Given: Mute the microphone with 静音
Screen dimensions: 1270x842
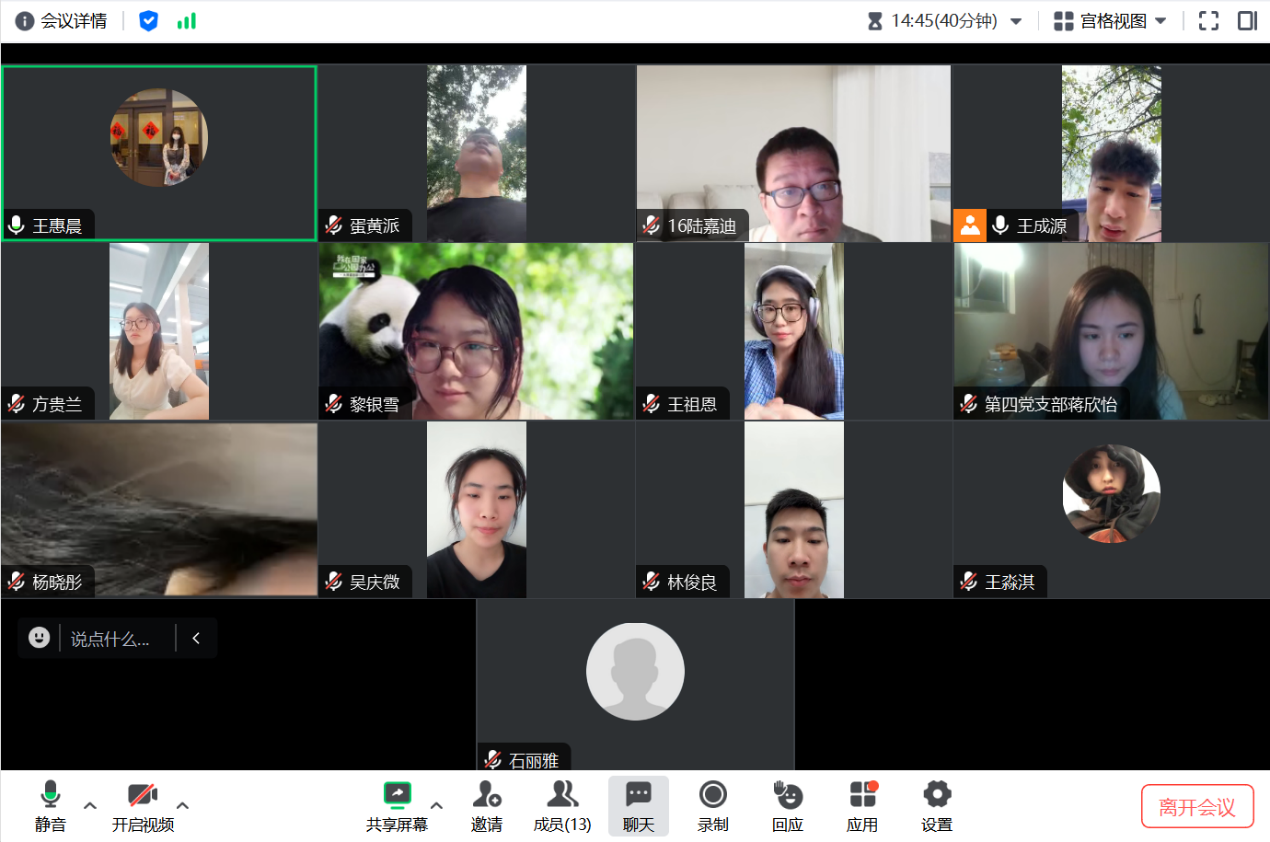Looking at the screenshot, I should point(50,805).
